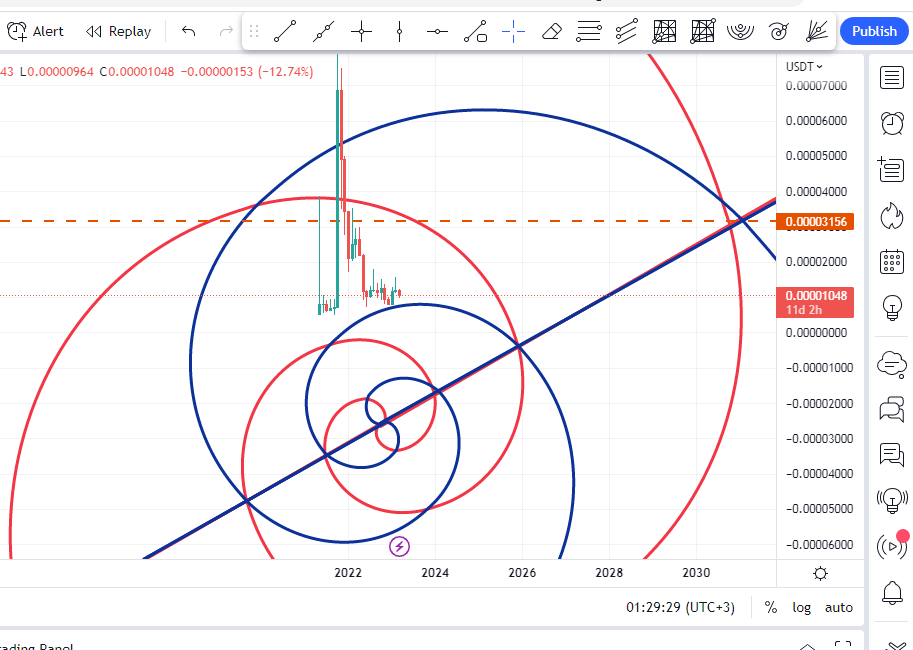
Task: Undo the last chart action
Action: click(188, 31)
